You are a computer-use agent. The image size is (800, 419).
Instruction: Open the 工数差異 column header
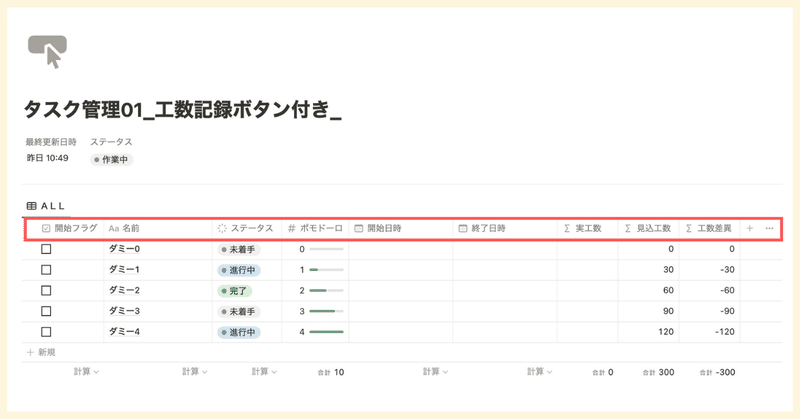[x=709, y=229]
